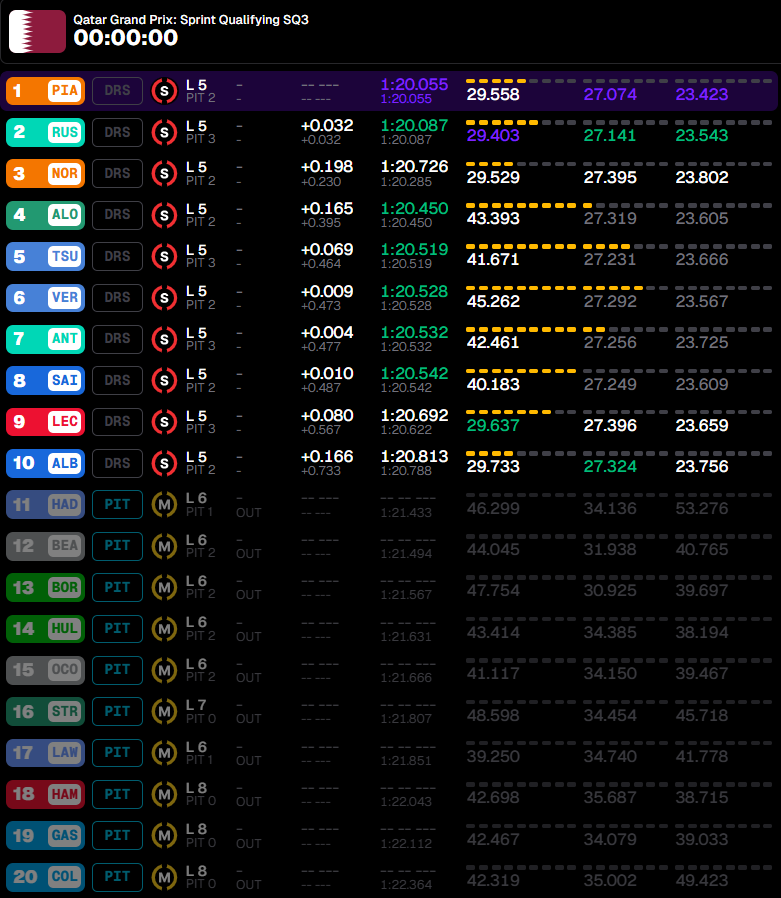Click NOR's last lap time 1:20.726
781x898 pixels.
[415, 167]
